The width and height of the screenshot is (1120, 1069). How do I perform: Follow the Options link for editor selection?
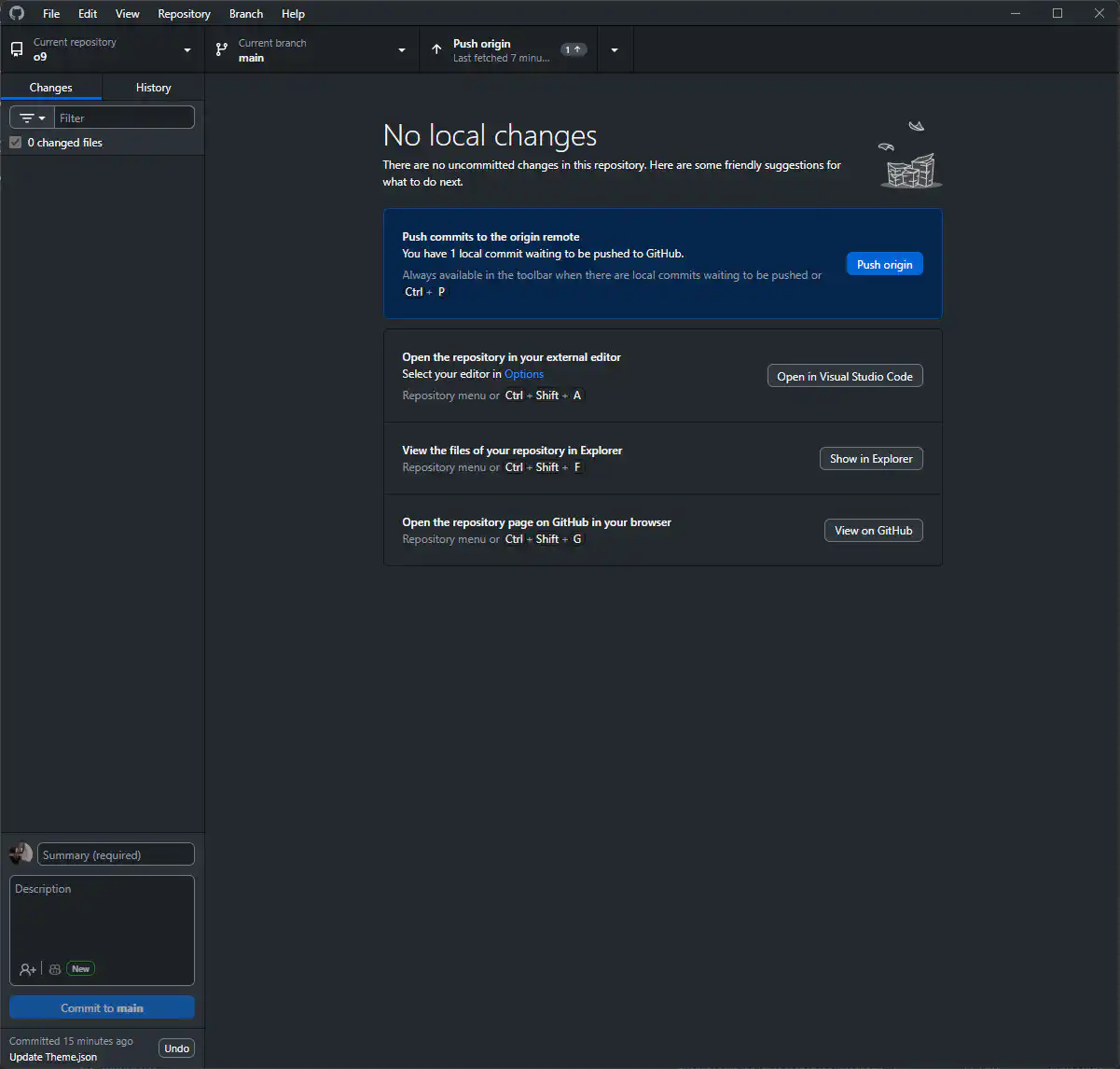click(x=524, y=374)
